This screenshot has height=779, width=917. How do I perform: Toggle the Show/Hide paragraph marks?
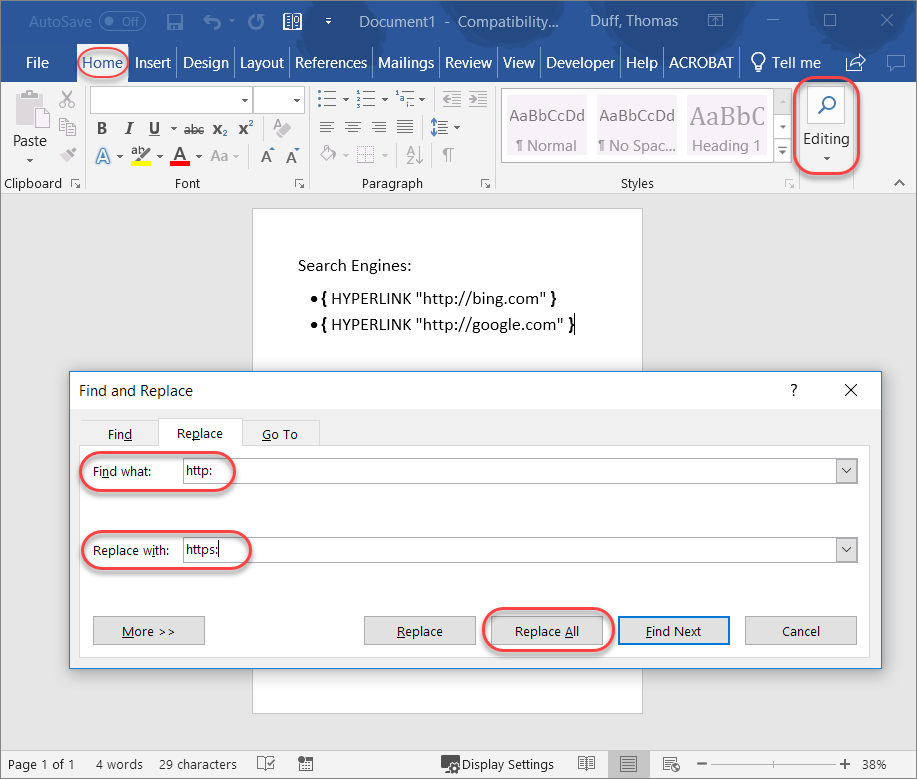click(x=447, y=155)
